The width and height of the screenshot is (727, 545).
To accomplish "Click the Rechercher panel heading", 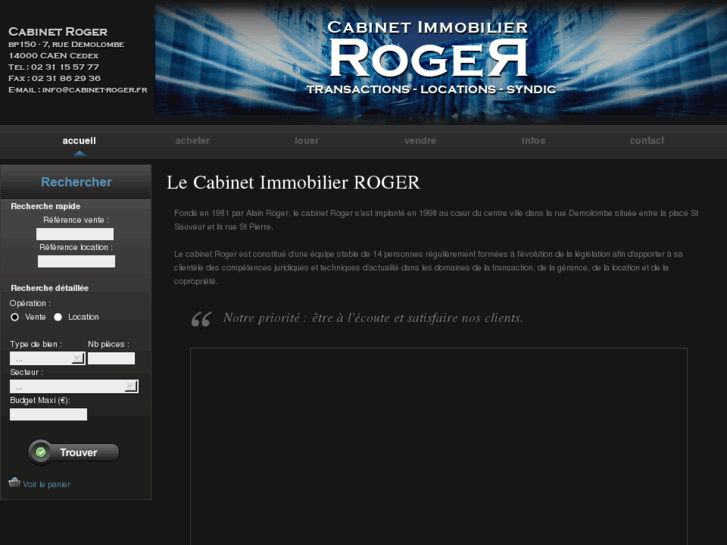I will (76, 182).
